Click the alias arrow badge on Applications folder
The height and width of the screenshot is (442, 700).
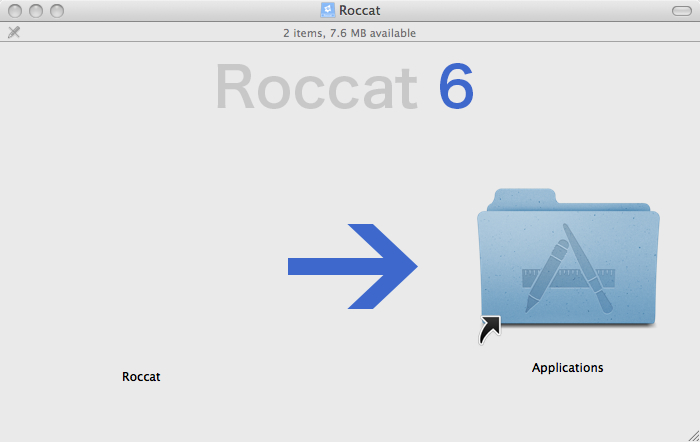(x=490, y=330)
